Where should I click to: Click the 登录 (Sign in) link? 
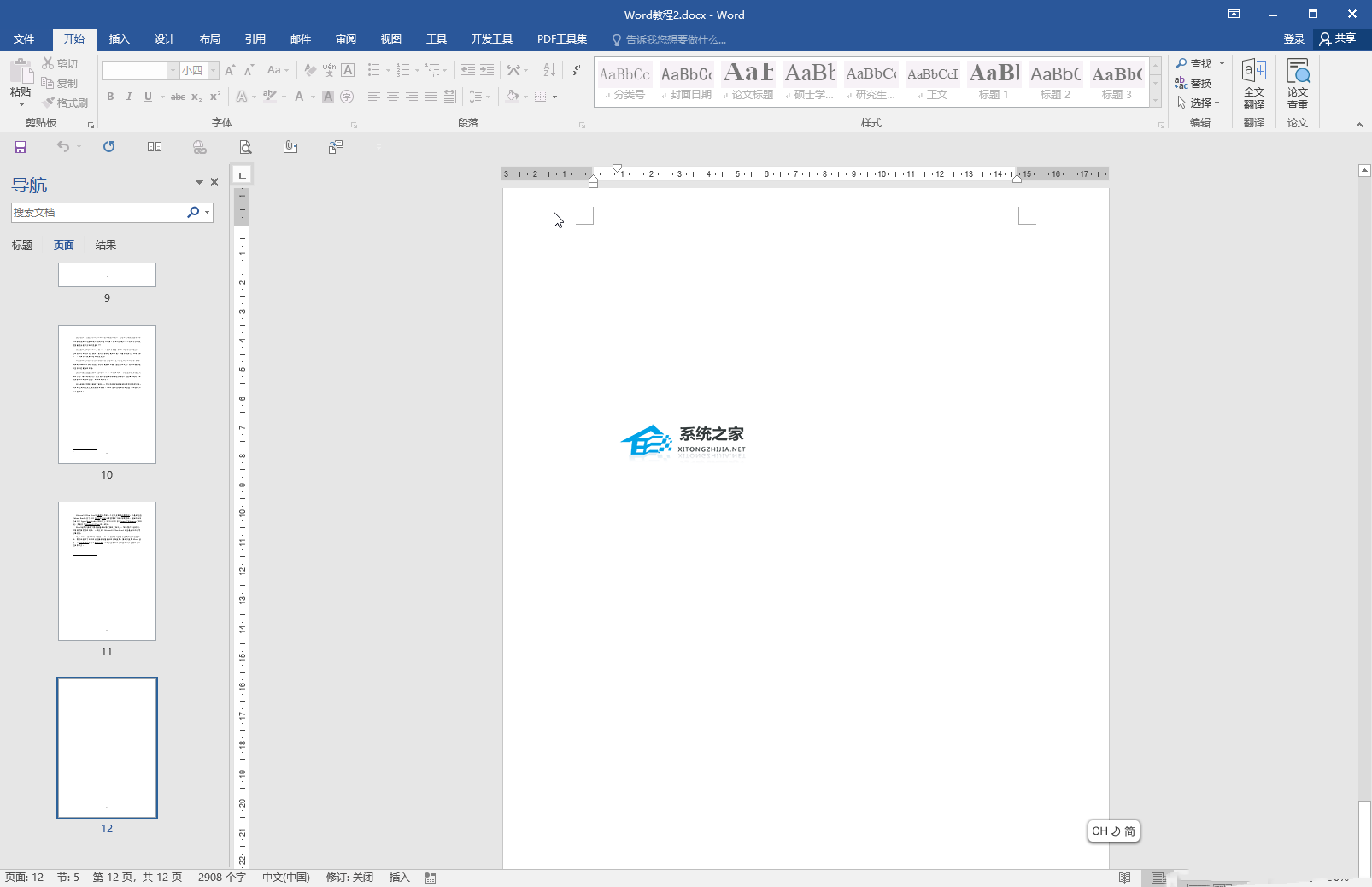point(1293,39)
